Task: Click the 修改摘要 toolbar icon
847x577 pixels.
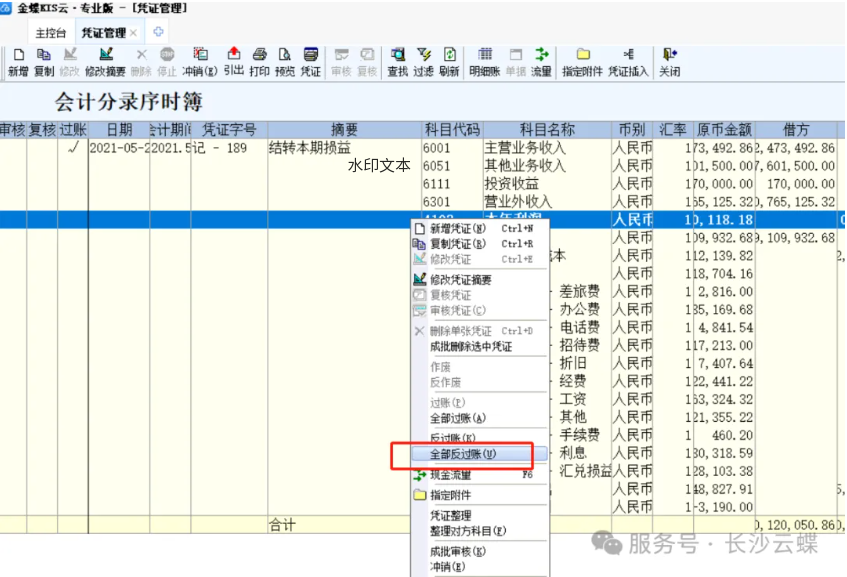Action: pos(105,61)
